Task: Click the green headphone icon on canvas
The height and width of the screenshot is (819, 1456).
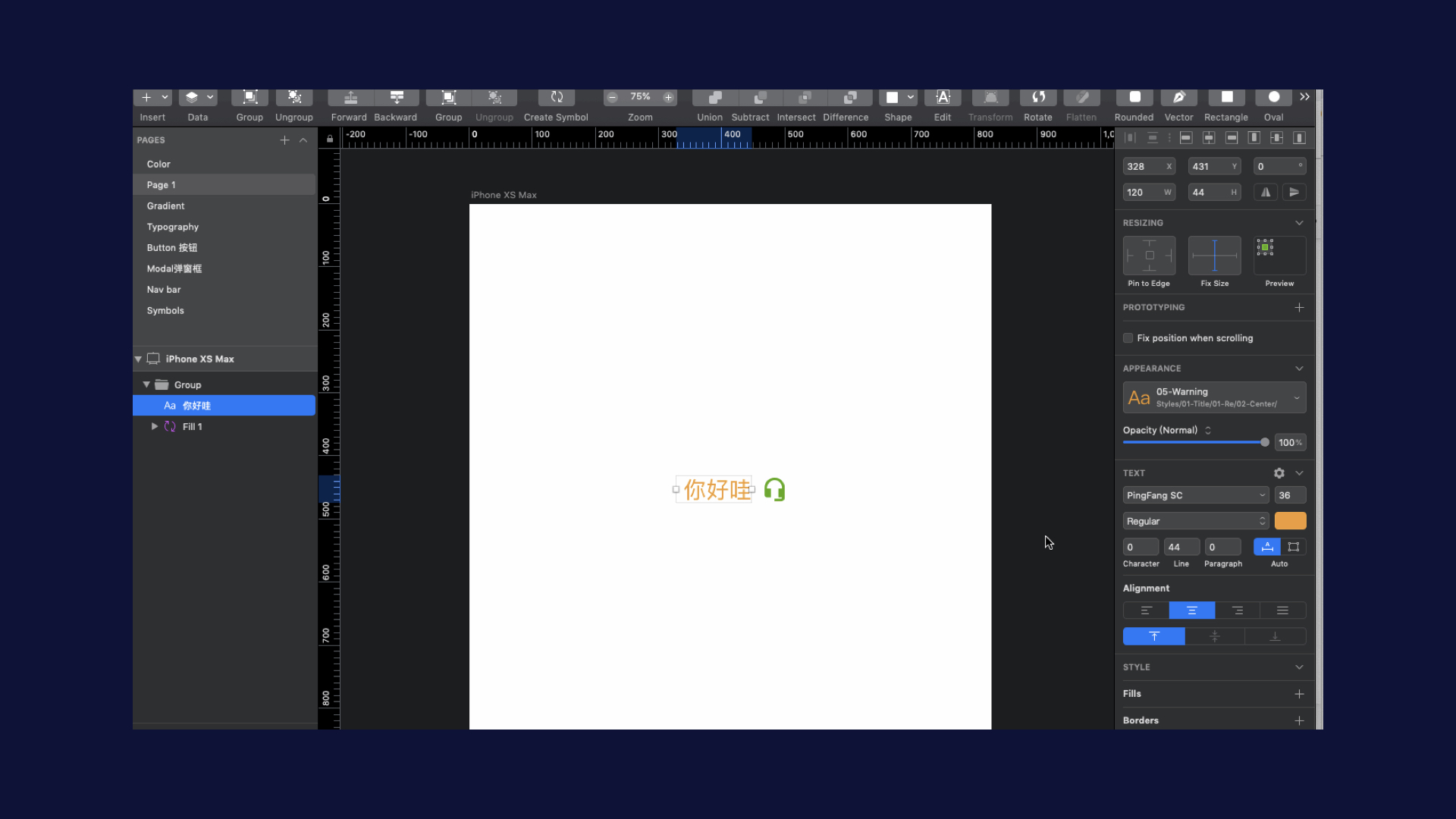Action: pos(774,490)
